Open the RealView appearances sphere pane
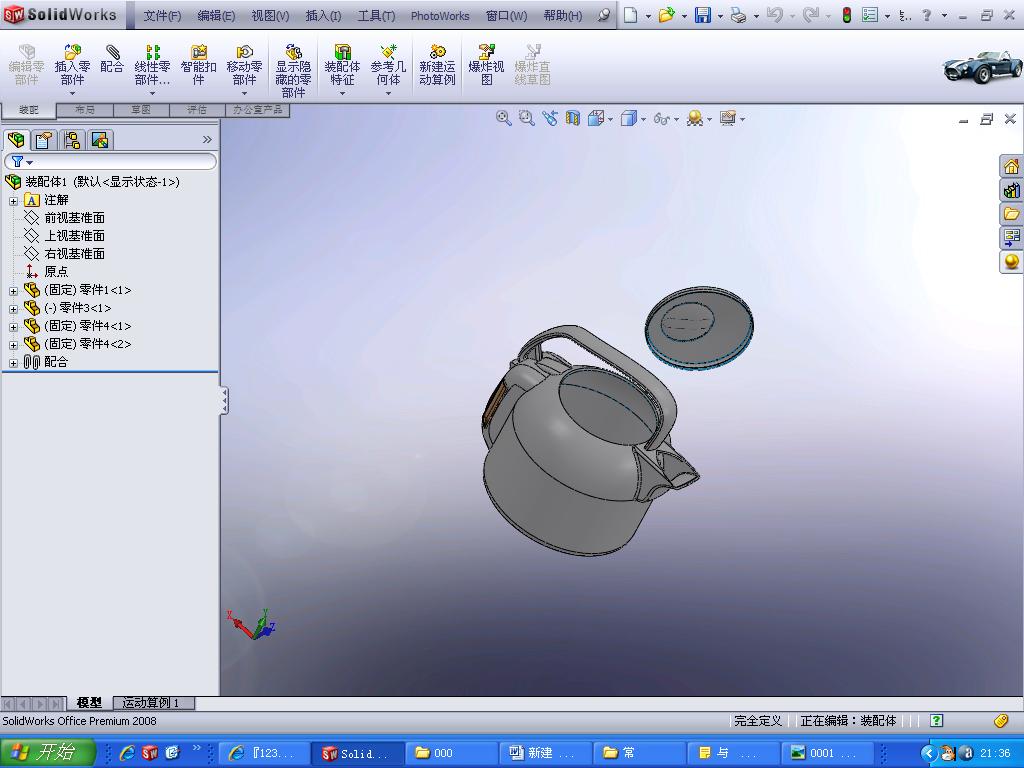Screen dimensions: 1024x768 [1011, 261]
